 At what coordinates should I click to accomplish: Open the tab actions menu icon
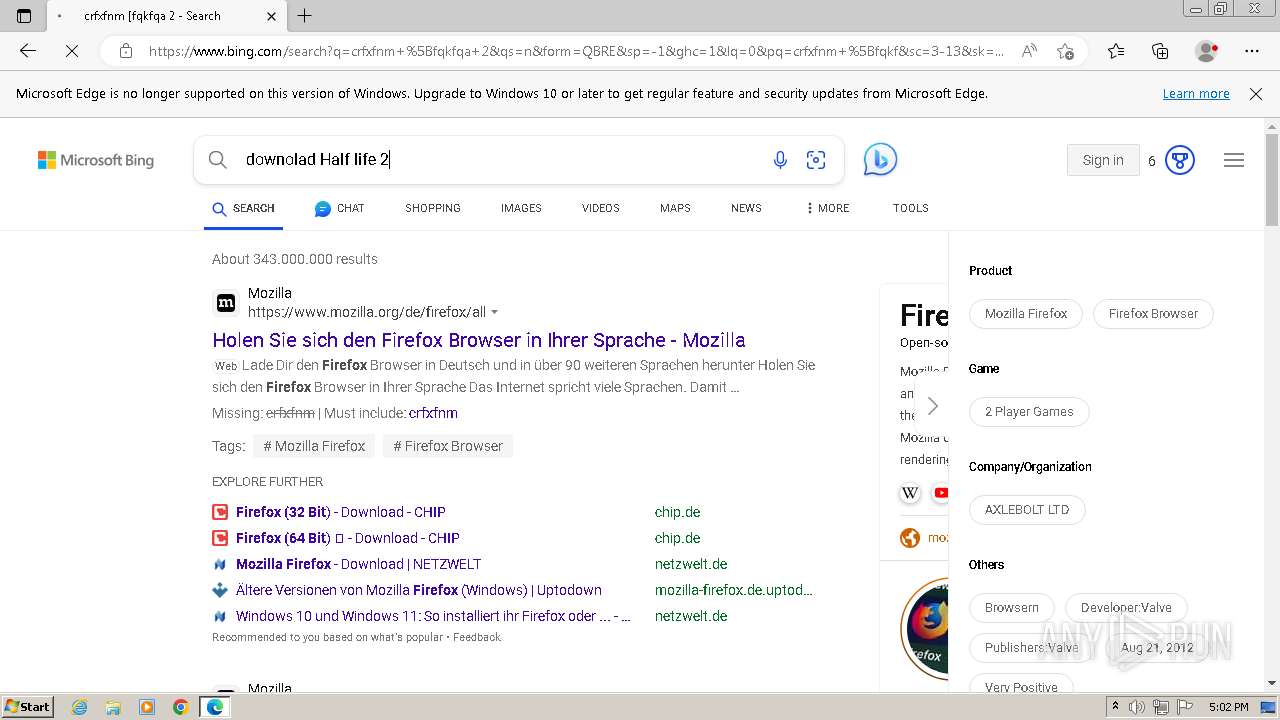point(24,16)
